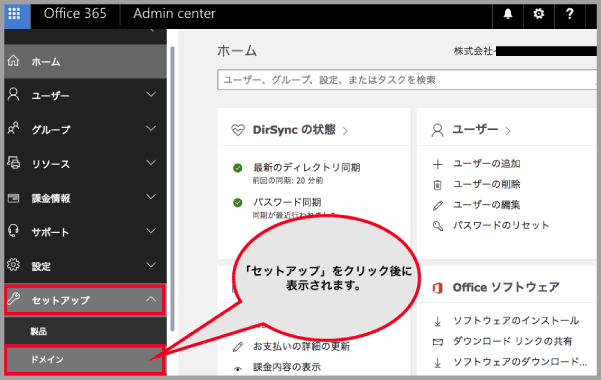Click the DirSync heart icon

pyautogui.click(x=238, y=130)
